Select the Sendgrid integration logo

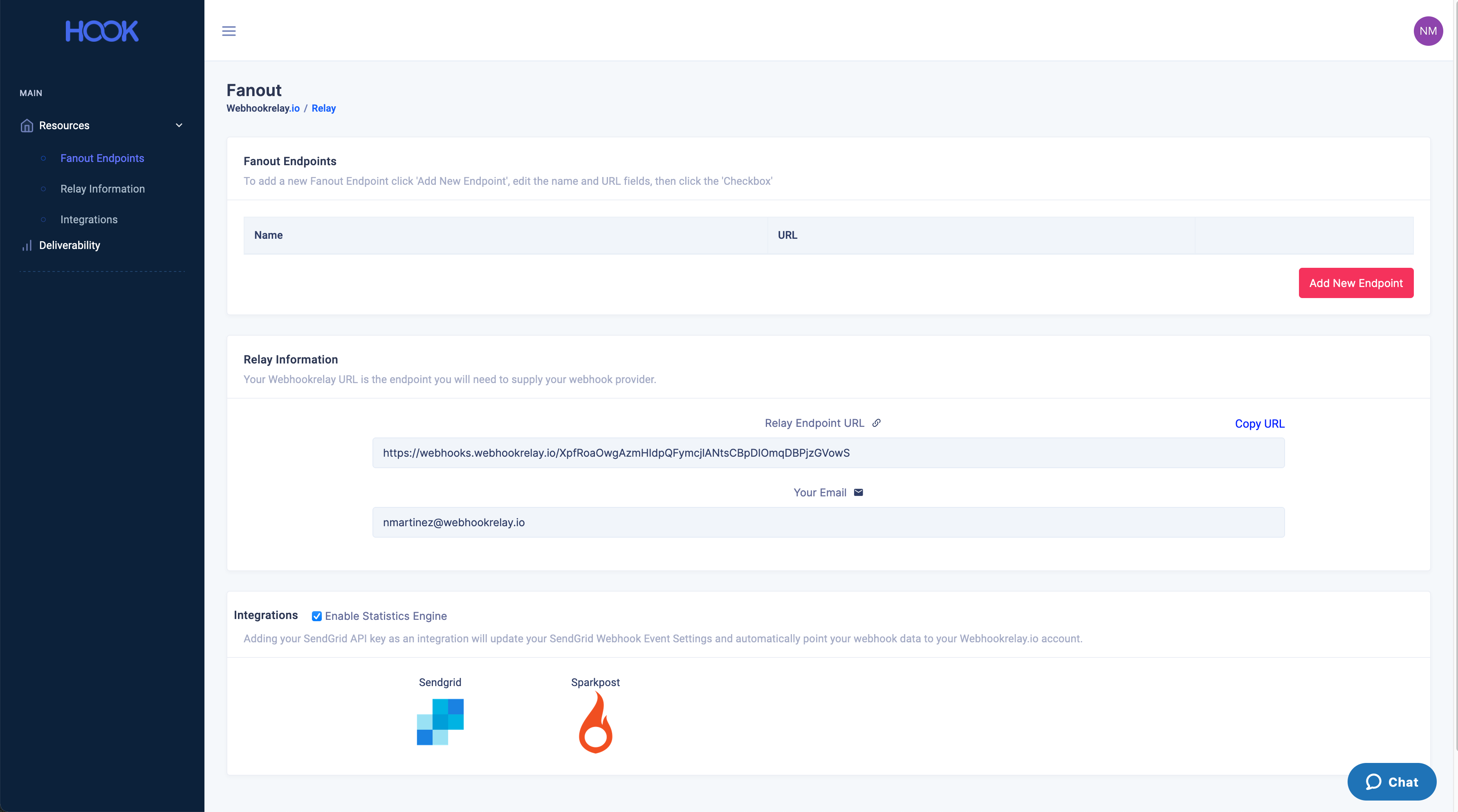[x=440, y=722]
